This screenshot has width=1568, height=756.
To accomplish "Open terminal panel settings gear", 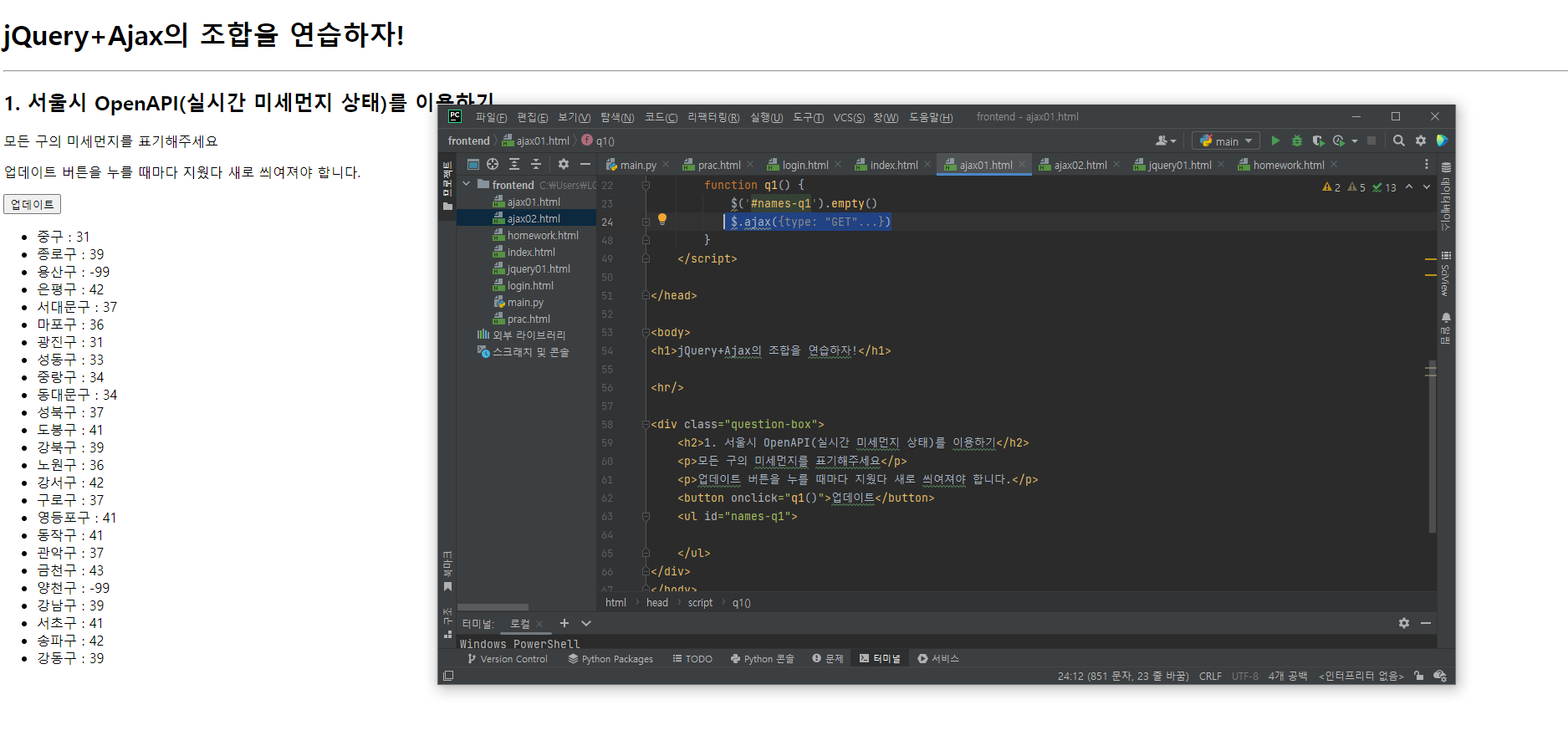I will [x=1404, y=623].
